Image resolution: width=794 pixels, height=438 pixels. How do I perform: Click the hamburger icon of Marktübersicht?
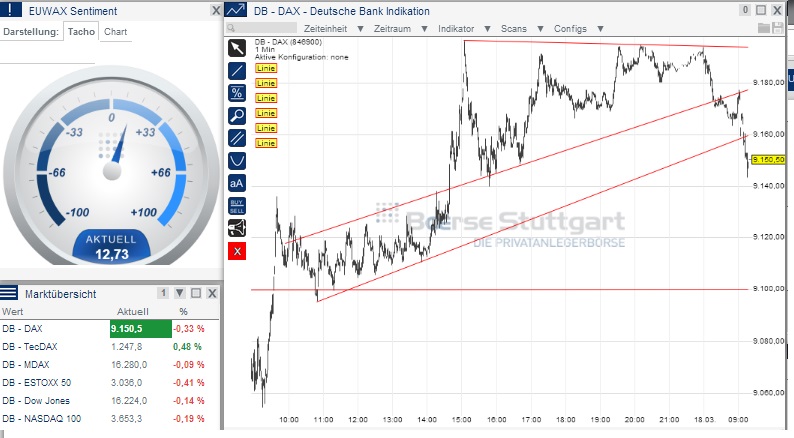(9, 293)
